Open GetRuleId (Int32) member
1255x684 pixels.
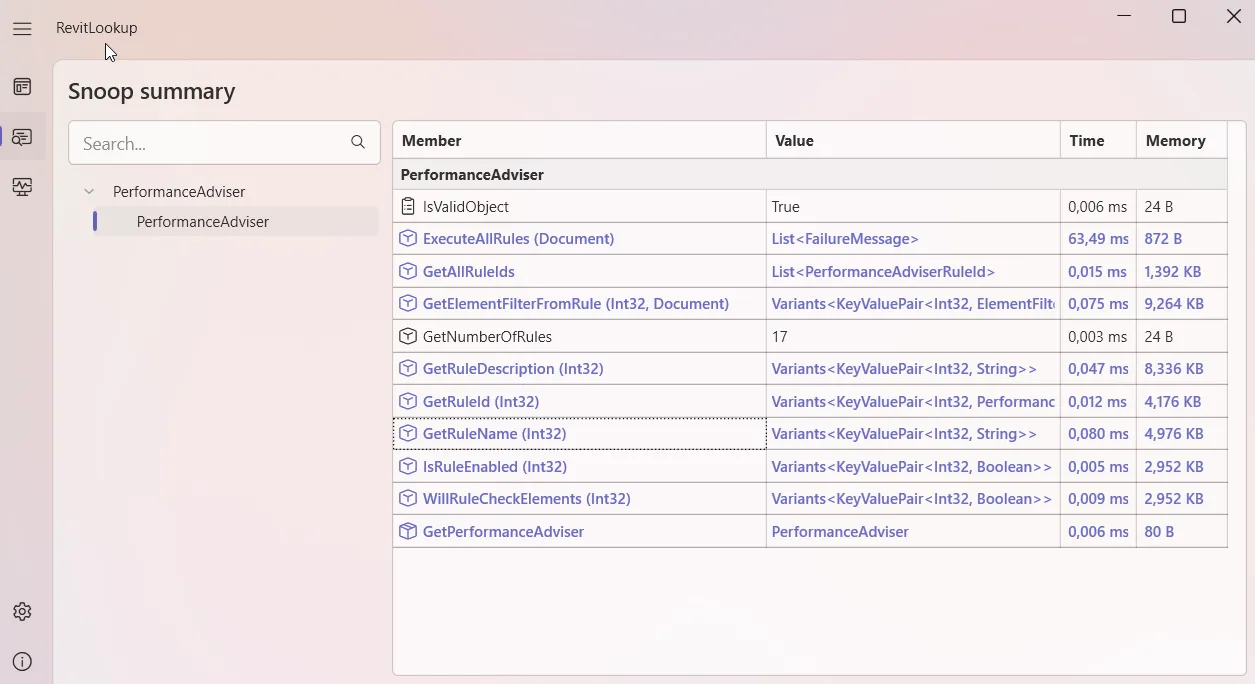coord(481,401)
